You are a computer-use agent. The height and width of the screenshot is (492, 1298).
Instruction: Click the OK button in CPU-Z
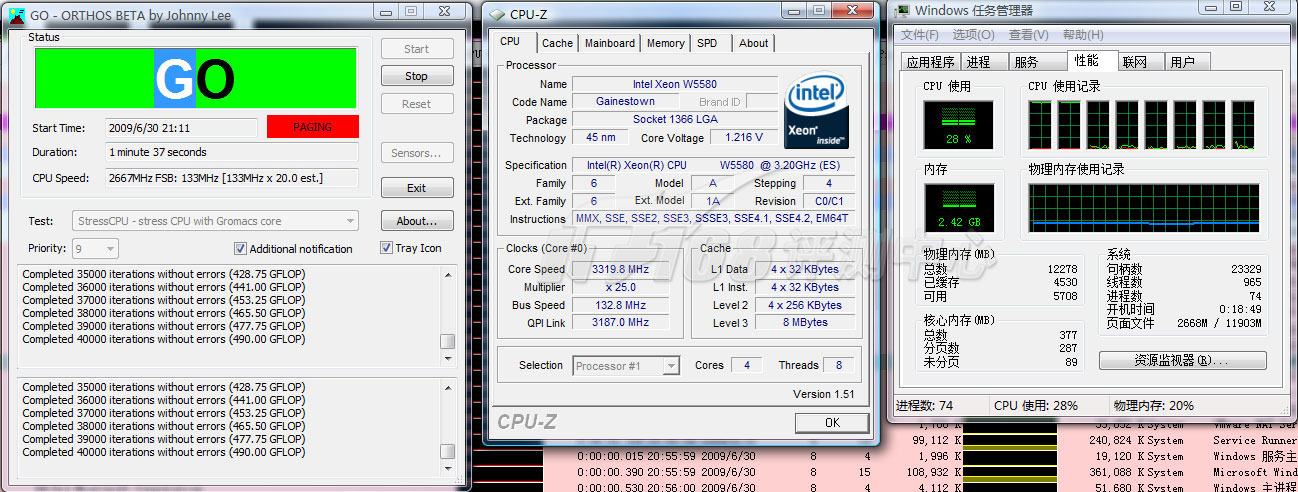(832, 423)
